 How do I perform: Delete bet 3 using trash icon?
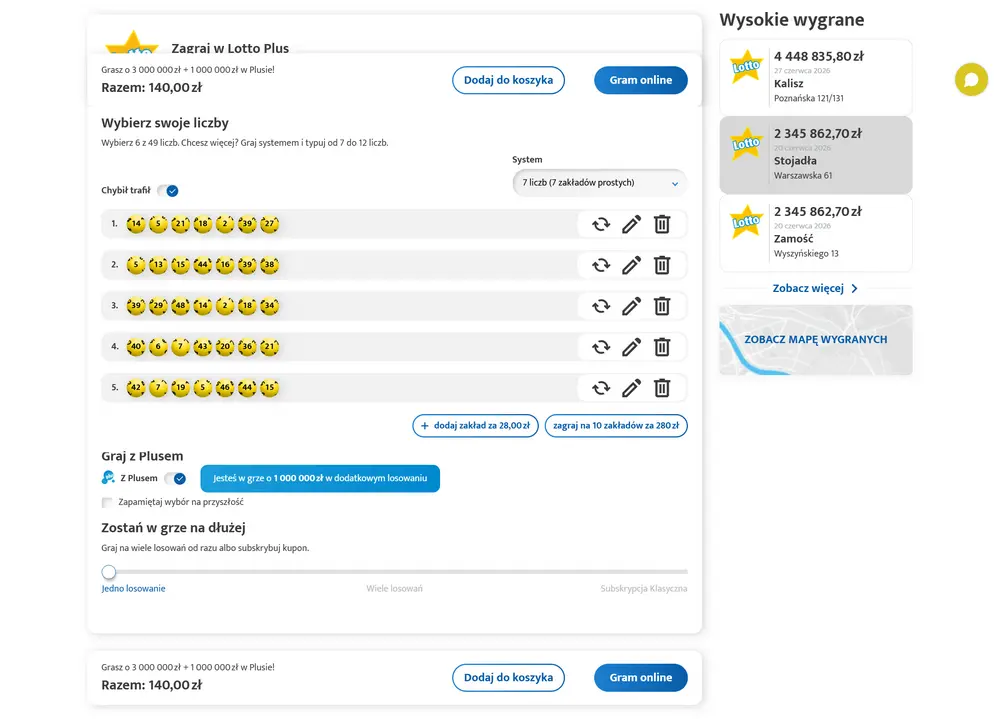pyautogui.click(x=662, y=306)
